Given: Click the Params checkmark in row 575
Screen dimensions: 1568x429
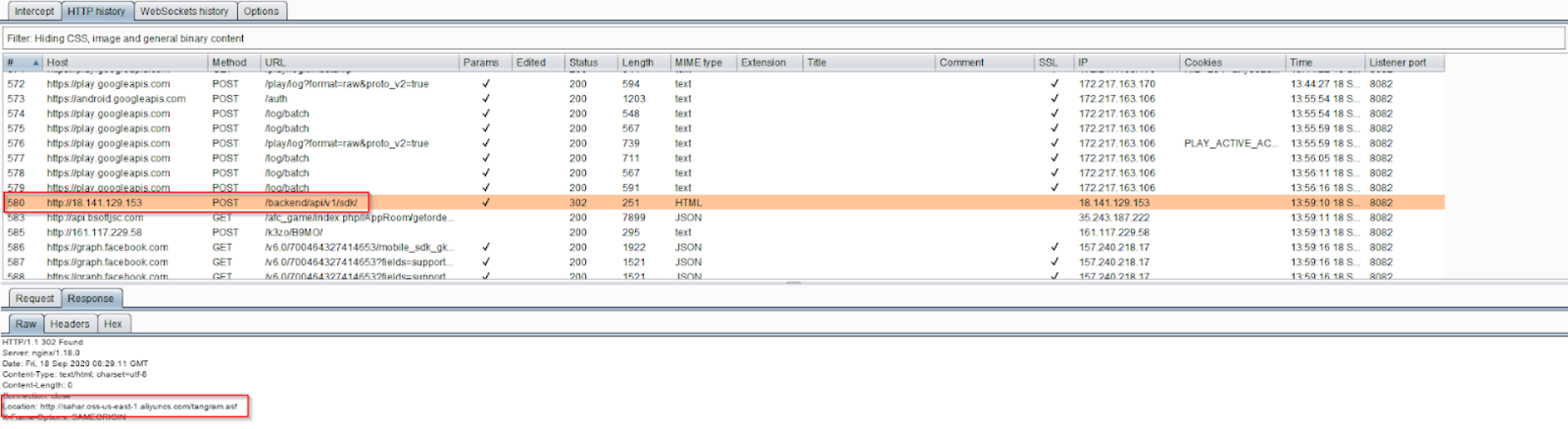Looking at the screenshot, I should click(x=485, y=128).
